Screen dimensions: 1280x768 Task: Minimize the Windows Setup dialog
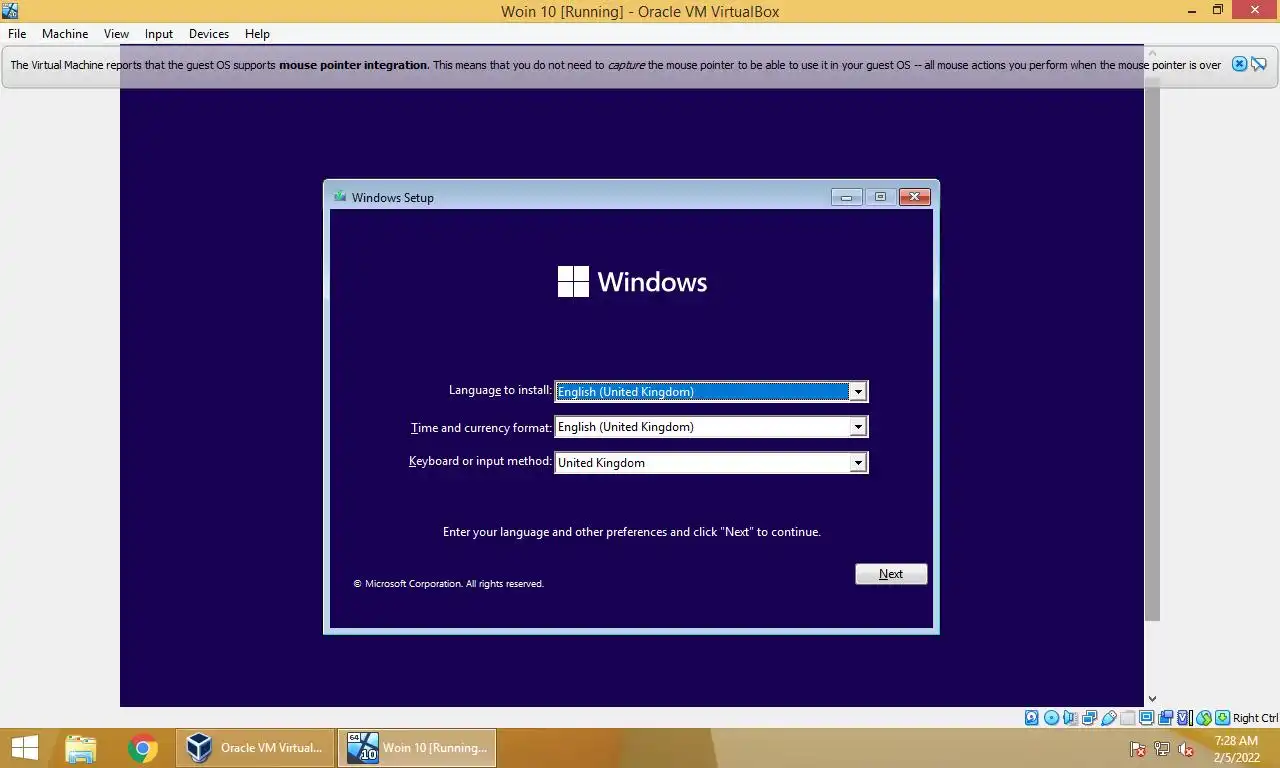[x=847, y=197]
